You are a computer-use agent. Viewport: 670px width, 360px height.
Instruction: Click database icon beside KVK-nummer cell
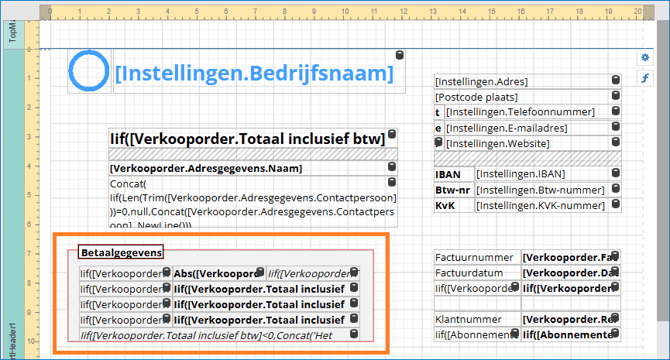[615, 204]
